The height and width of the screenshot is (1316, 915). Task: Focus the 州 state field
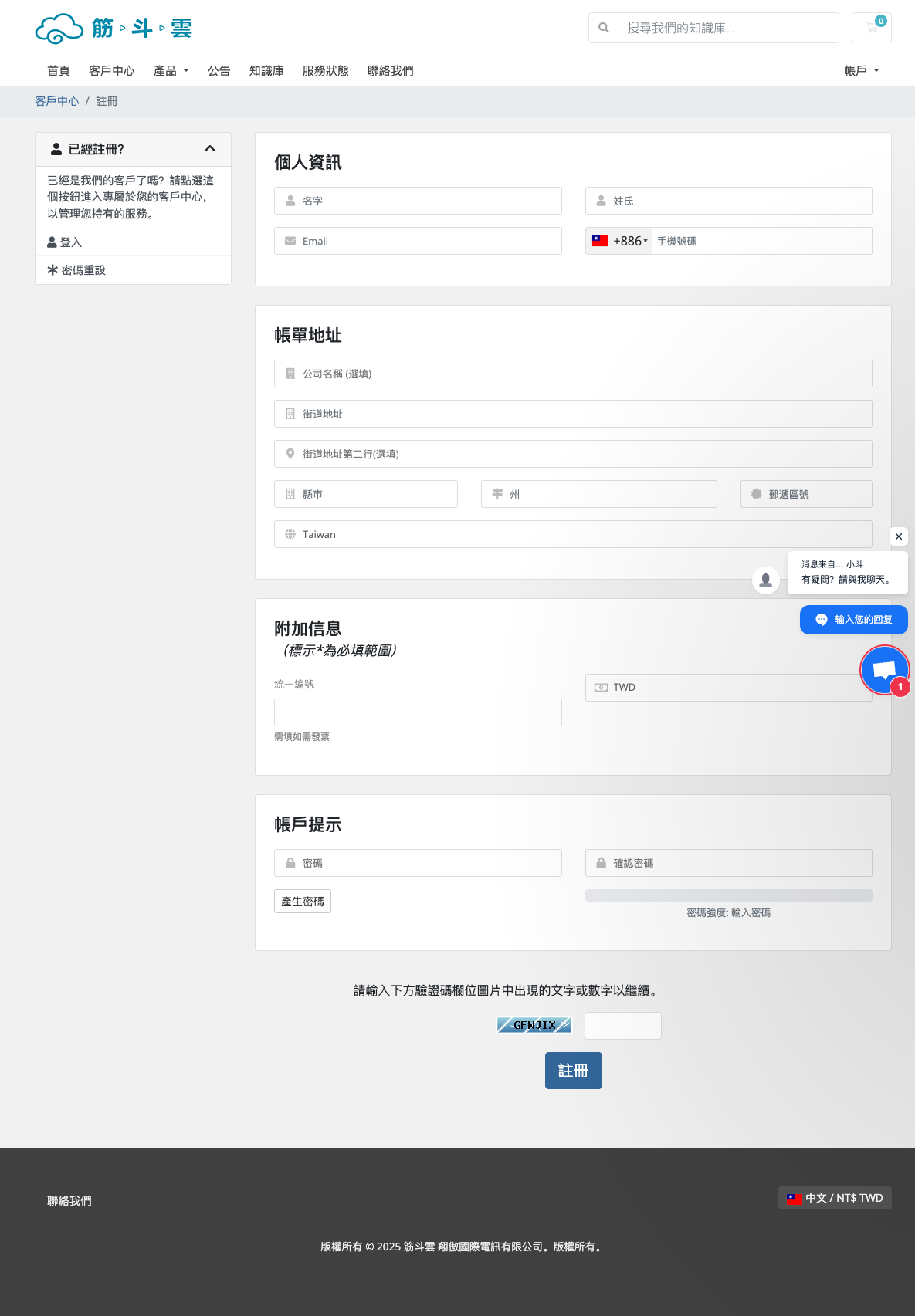(x=599, y=494)
